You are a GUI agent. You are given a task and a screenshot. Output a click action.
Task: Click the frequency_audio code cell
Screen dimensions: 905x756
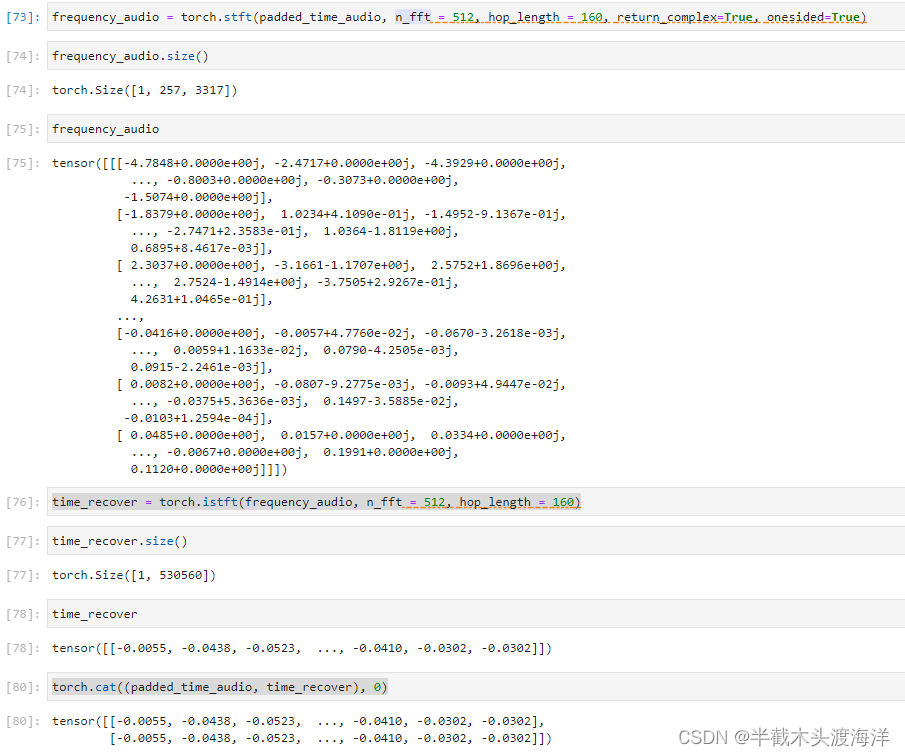pyautogui.click(x=476, y=129)
